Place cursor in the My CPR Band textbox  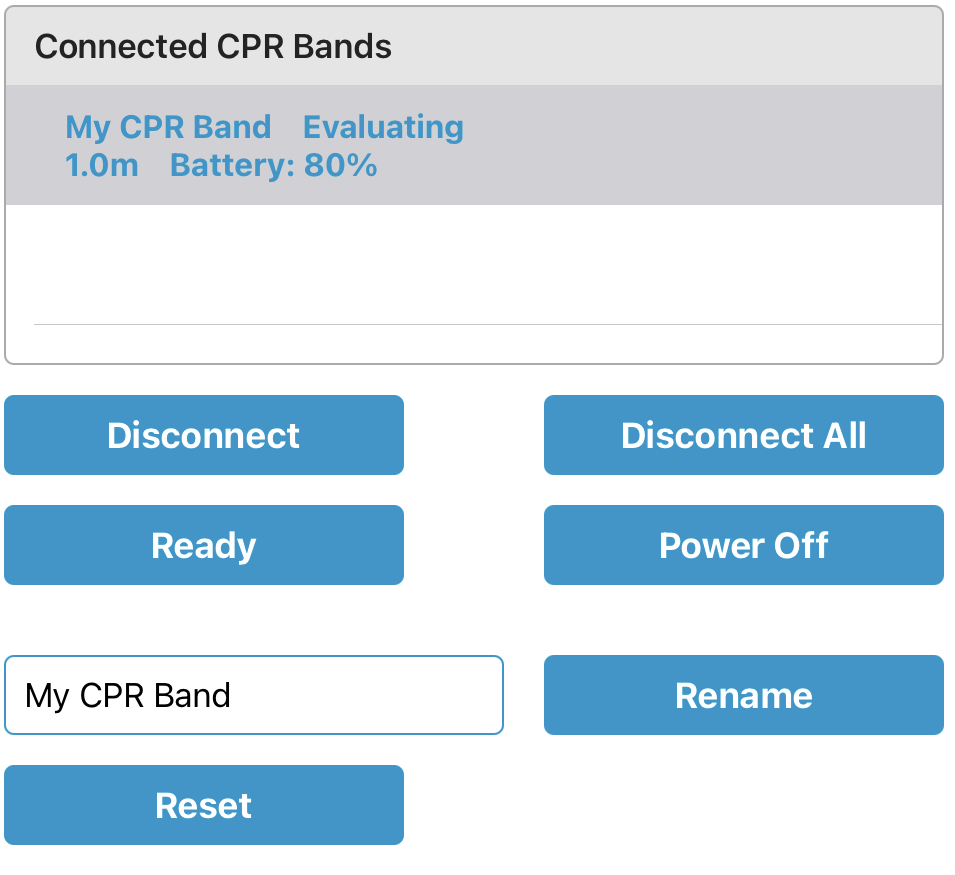coord(253,695)
